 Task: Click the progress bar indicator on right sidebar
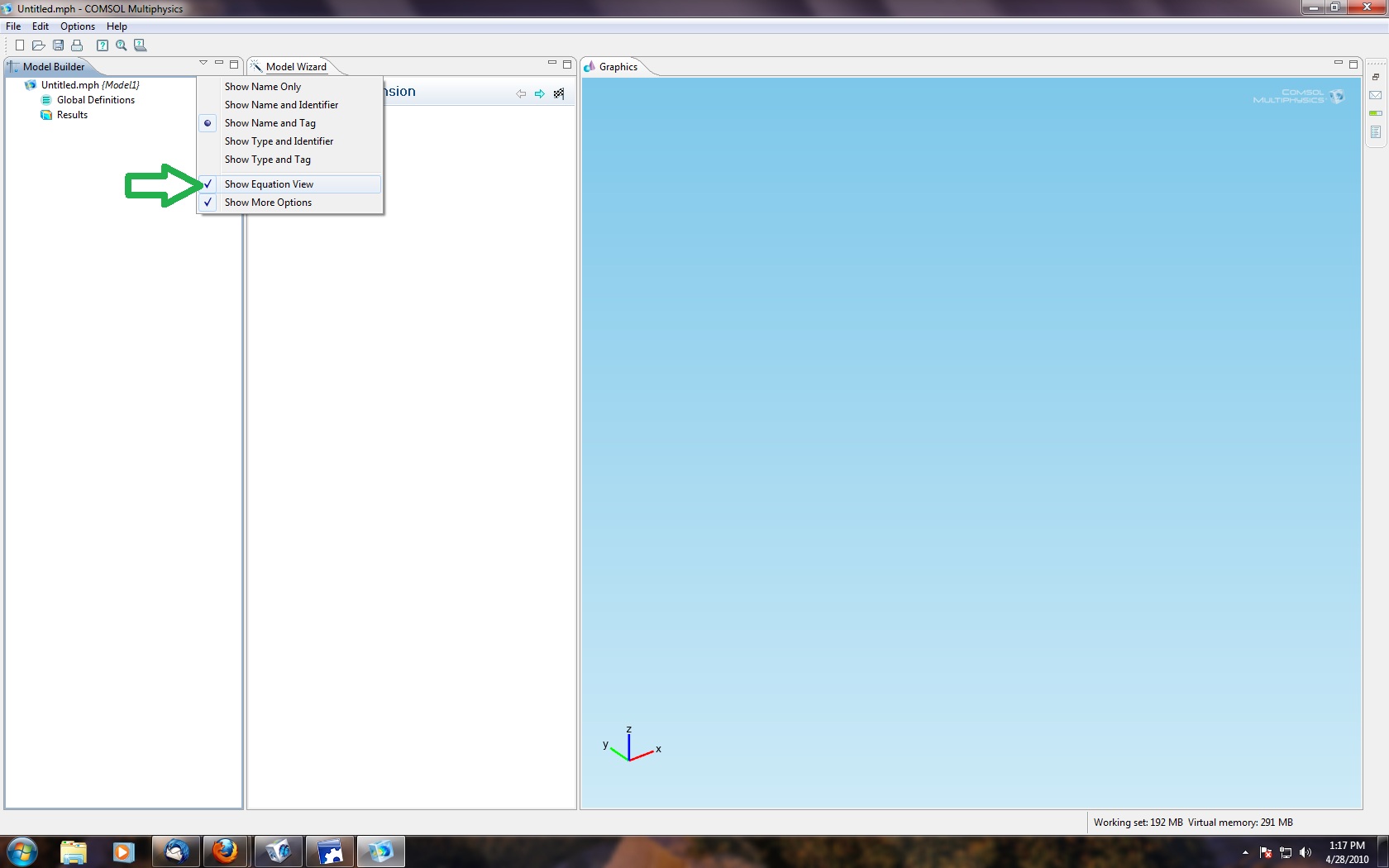click(1376, 113)
